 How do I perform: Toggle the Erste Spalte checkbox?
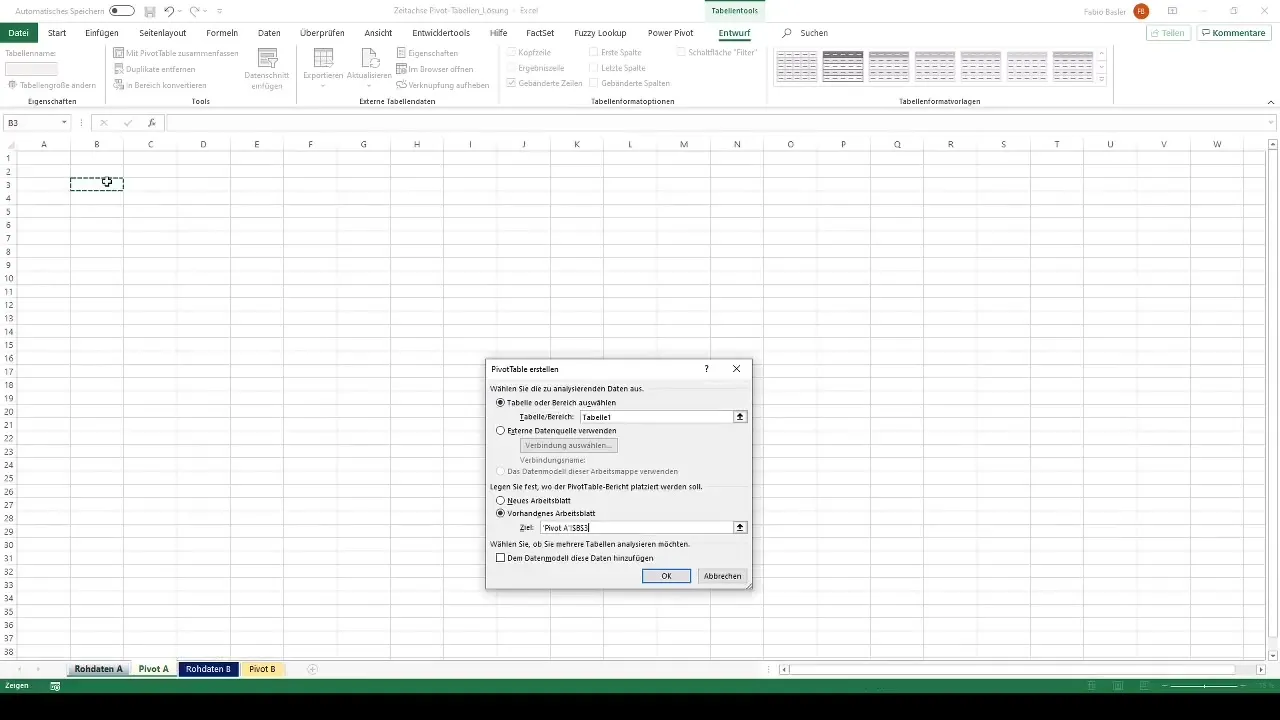(594, 52)
